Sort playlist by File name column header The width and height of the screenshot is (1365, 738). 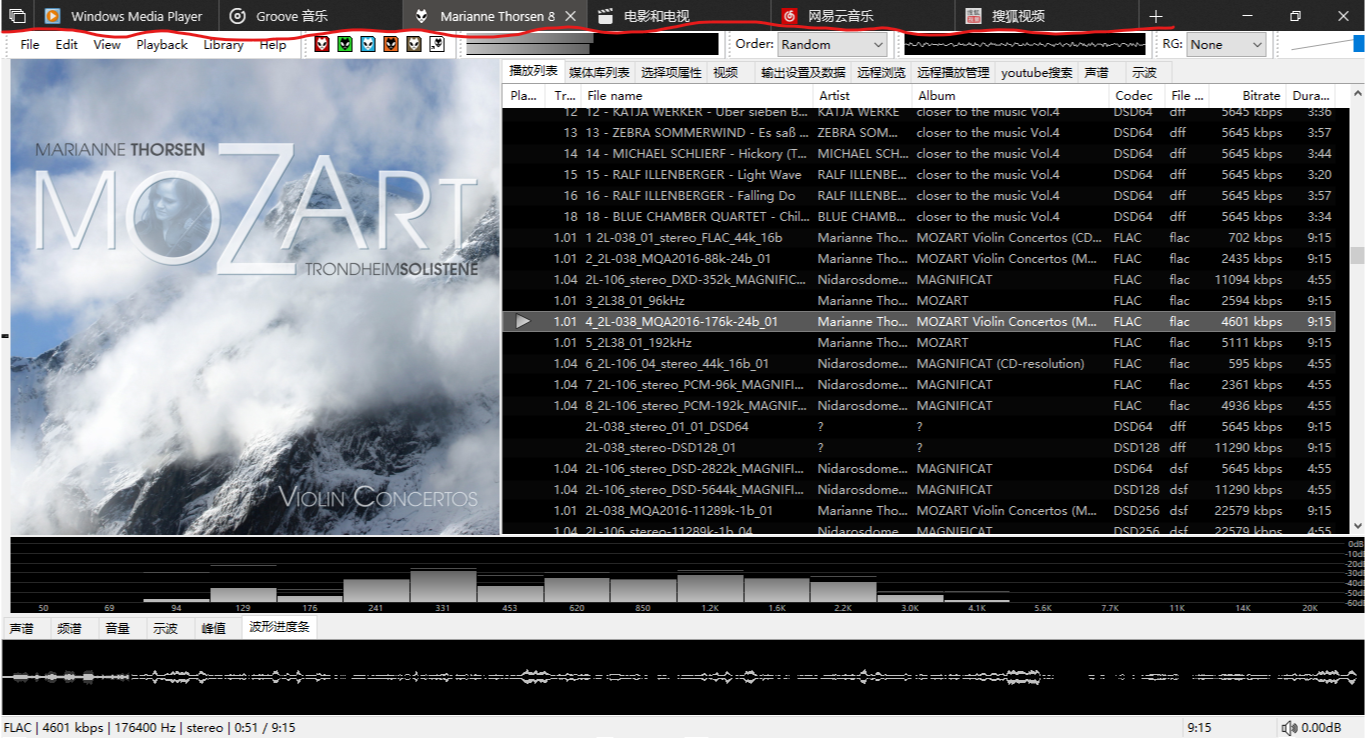click(697, 95)
